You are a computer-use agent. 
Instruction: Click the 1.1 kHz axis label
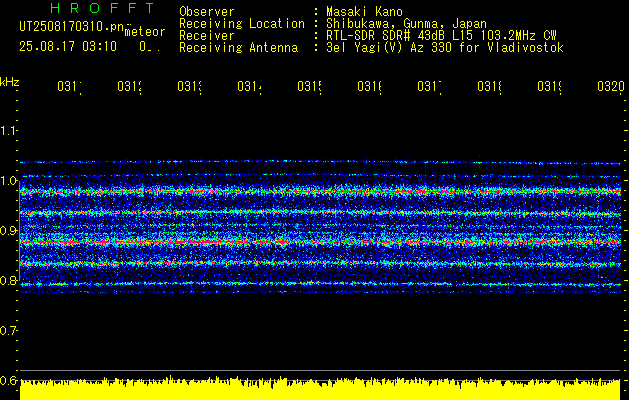8,130
